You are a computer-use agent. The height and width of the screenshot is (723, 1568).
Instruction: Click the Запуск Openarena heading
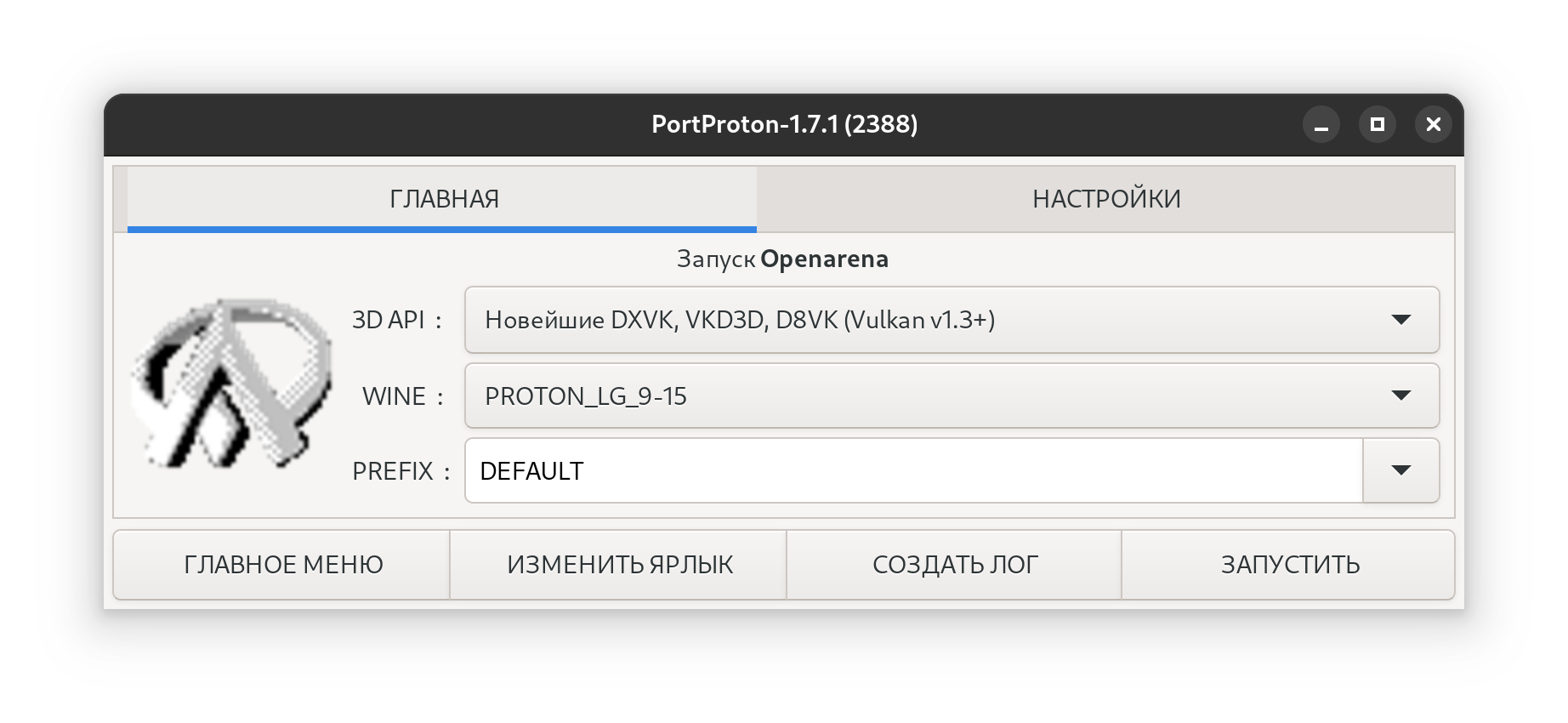coord(782,259)
